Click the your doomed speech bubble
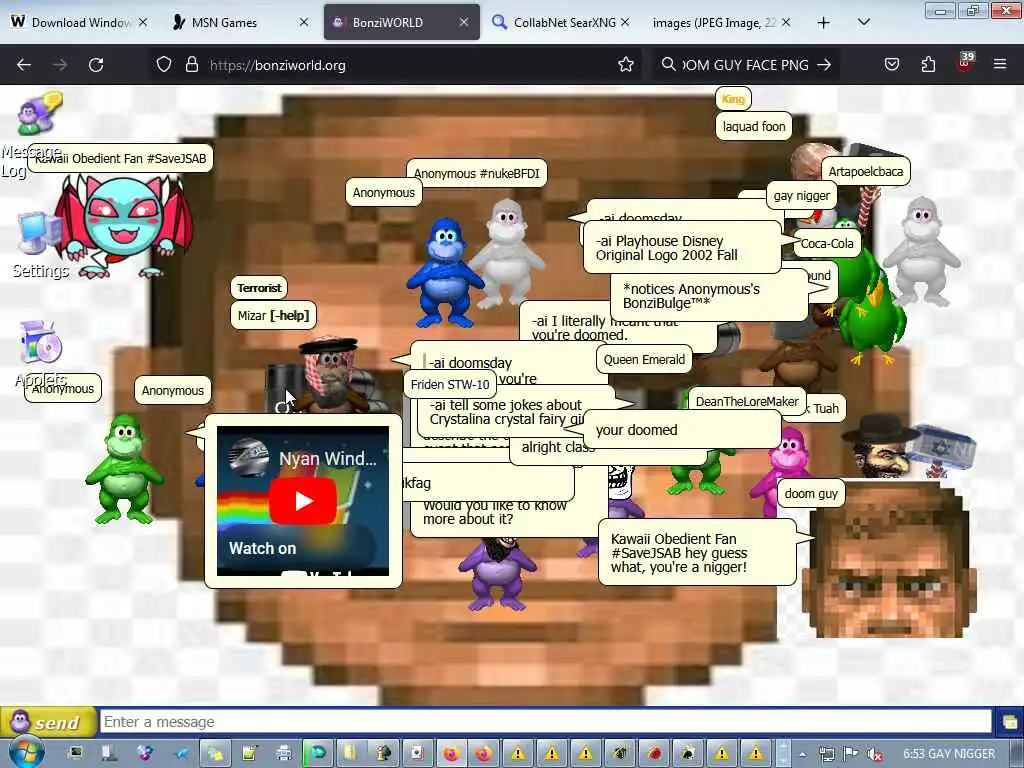Screen dimensions: 1024x768 coord(682,430)
